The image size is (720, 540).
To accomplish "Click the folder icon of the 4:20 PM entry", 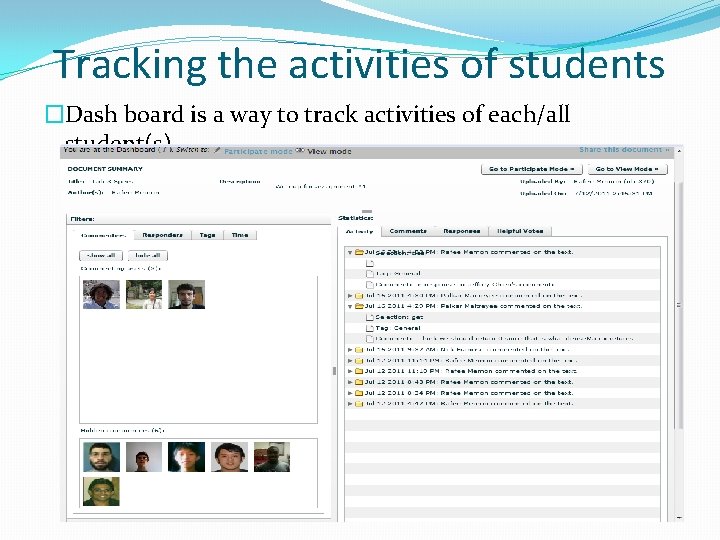I will (360, 306).
